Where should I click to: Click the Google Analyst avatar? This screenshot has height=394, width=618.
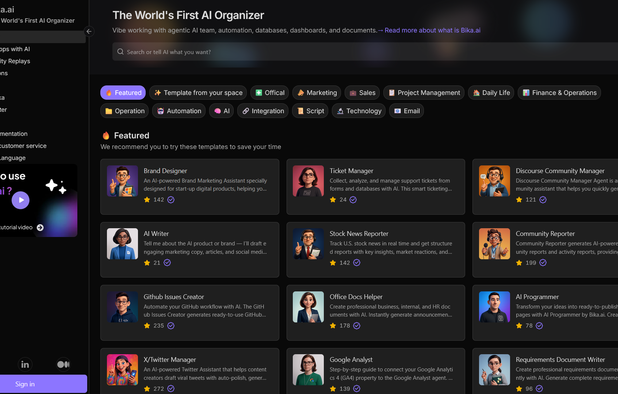tap(308, 370)
